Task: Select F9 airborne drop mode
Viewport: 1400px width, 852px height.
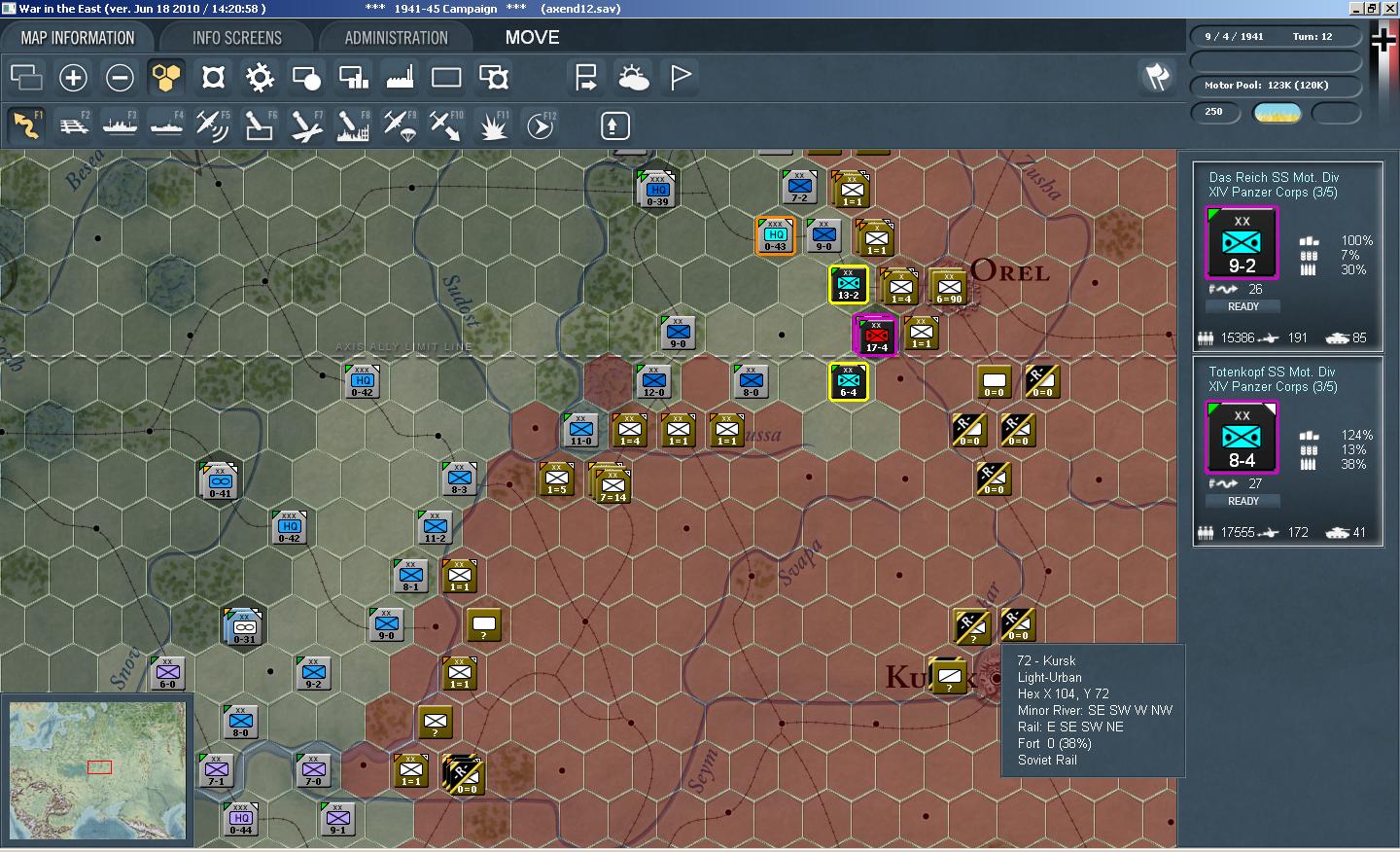Action: coord(399,124)
